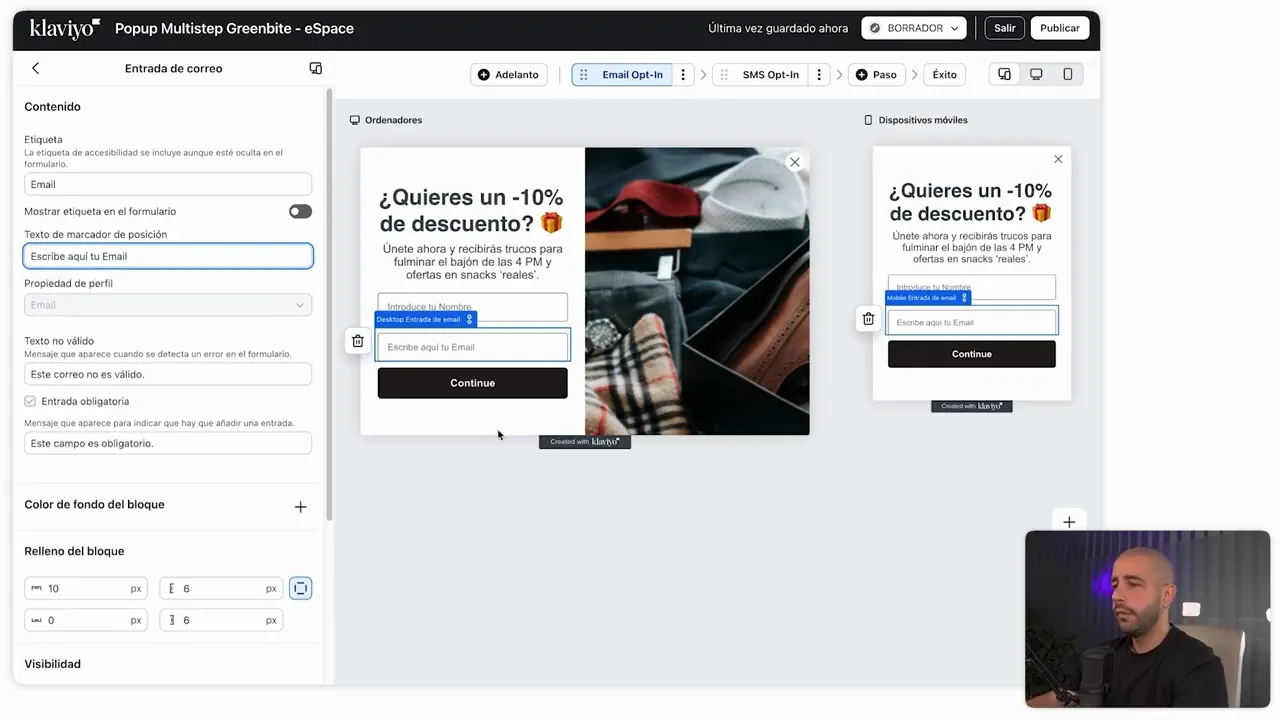Show both desktop and mobile previews
Image resolution: width=1280 pixels, height=720 pixels.
[1004, 74]
